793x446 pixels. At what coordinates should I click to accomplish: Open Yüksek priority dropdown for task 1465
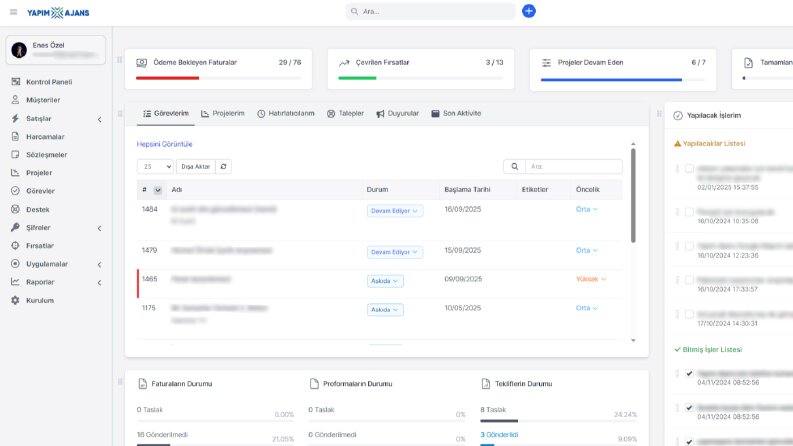tap(591, 279)
